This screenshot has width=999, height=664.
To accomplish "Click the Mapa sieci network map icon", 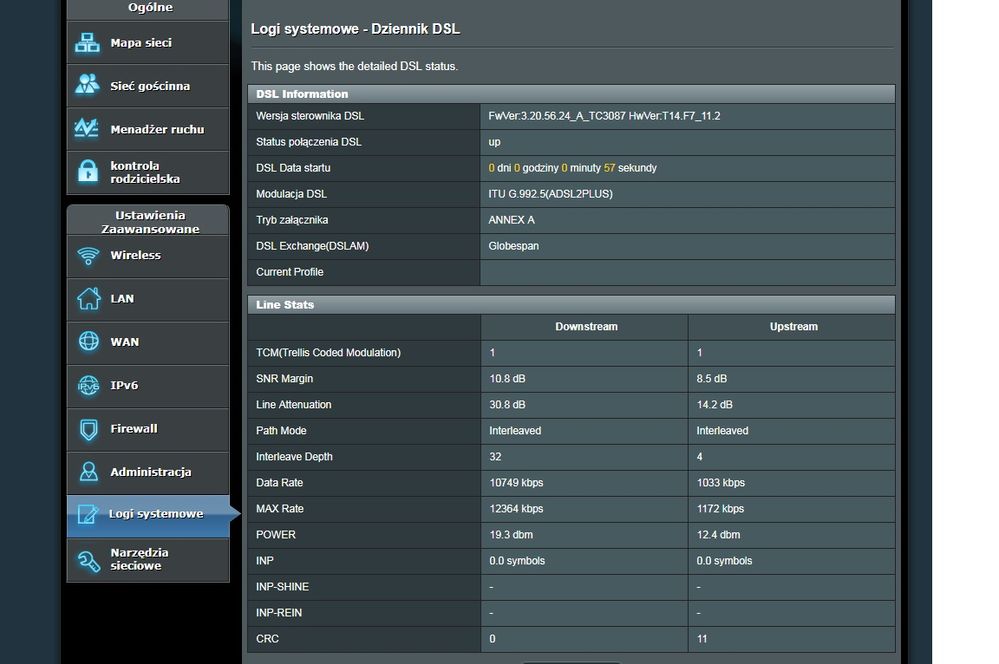I will (88, 43).
